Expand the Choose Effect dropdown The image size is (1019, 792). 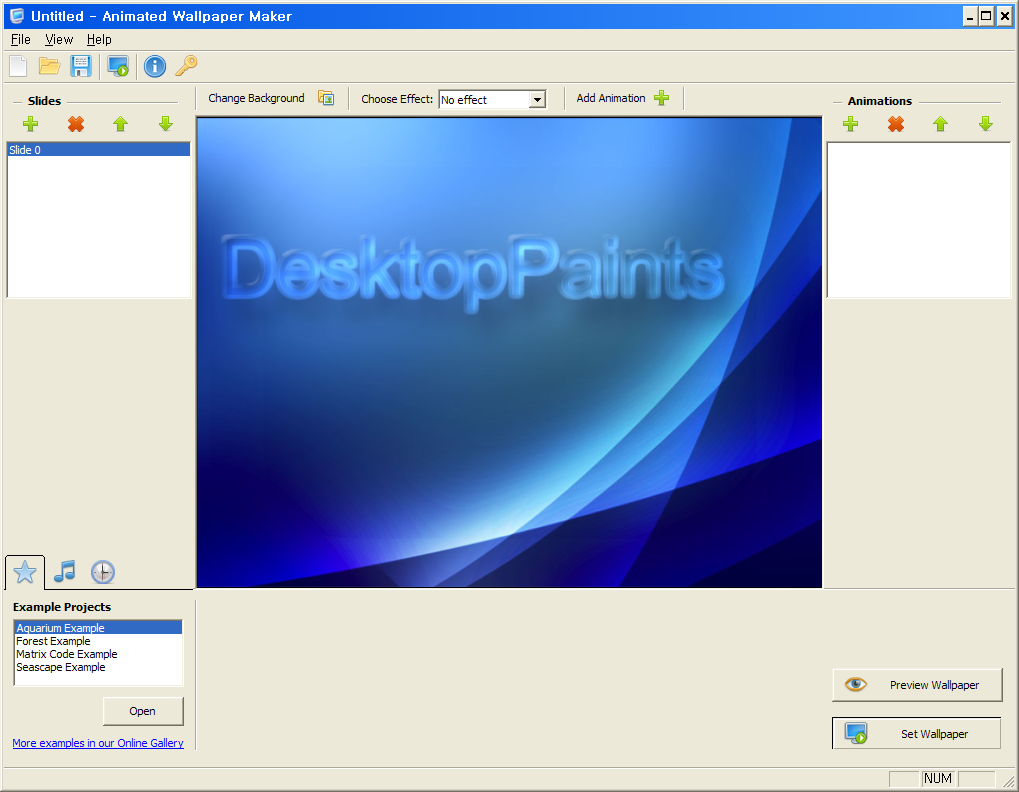pos(537,99)
